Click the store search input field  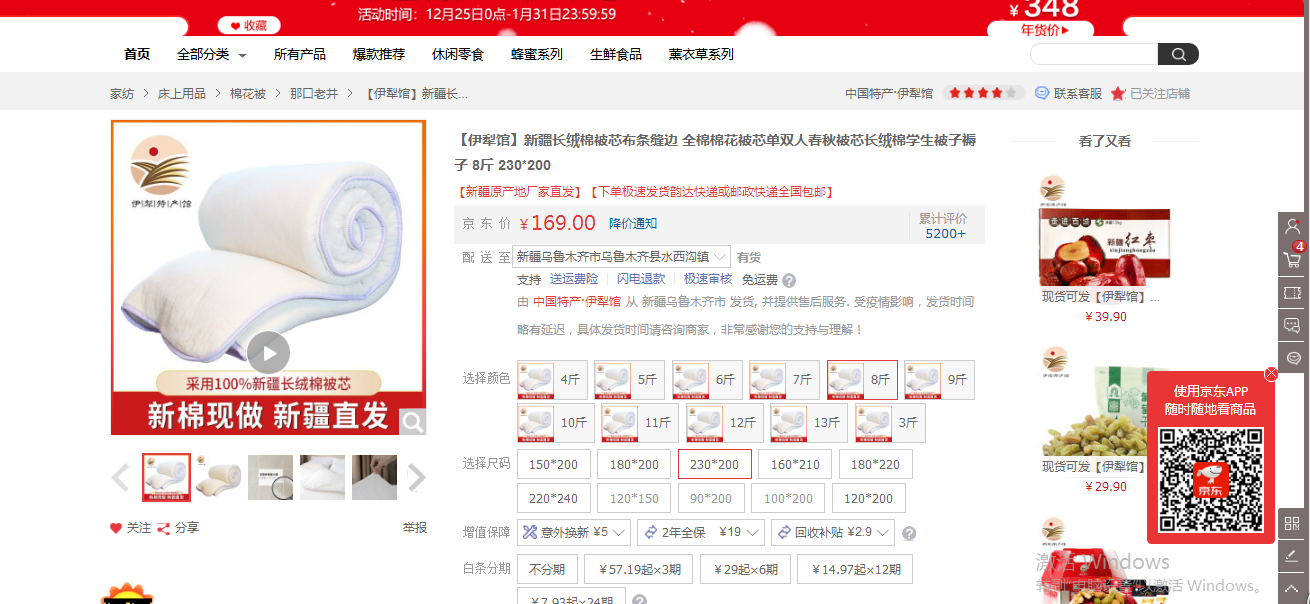coord(1093,55)
